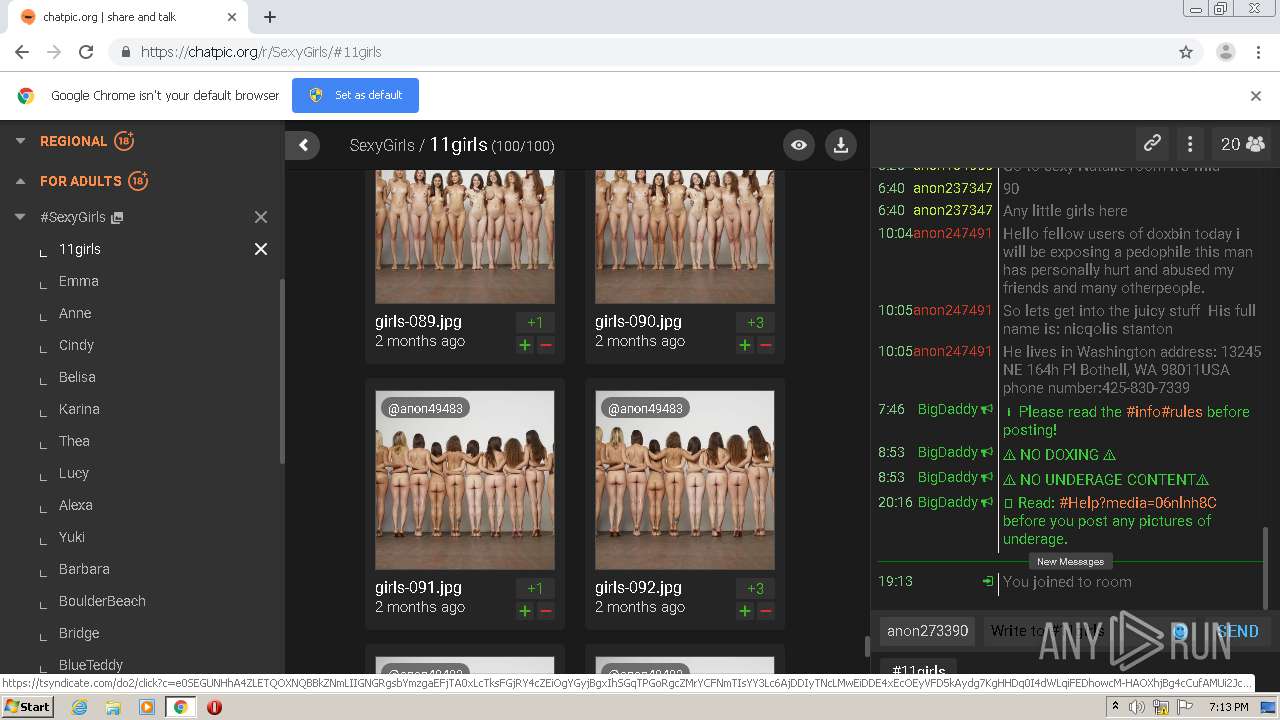This screenshot has width=1280, height=720.
Task: Click the Set as default button
Action: (355, 95)
